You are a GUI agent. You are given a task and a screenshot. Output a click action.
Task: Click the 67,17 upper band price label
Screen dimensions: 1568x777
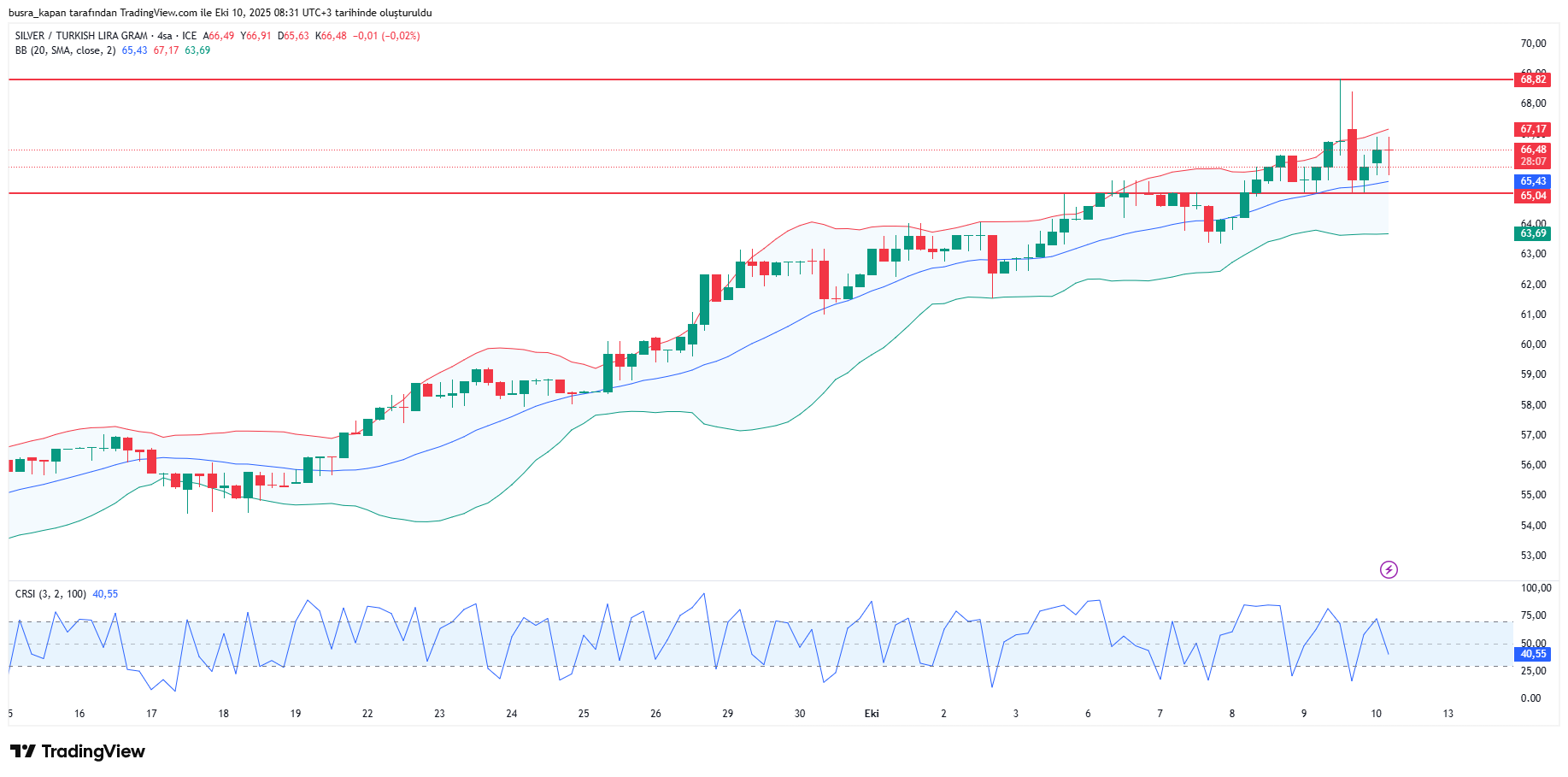point(1533,129)
